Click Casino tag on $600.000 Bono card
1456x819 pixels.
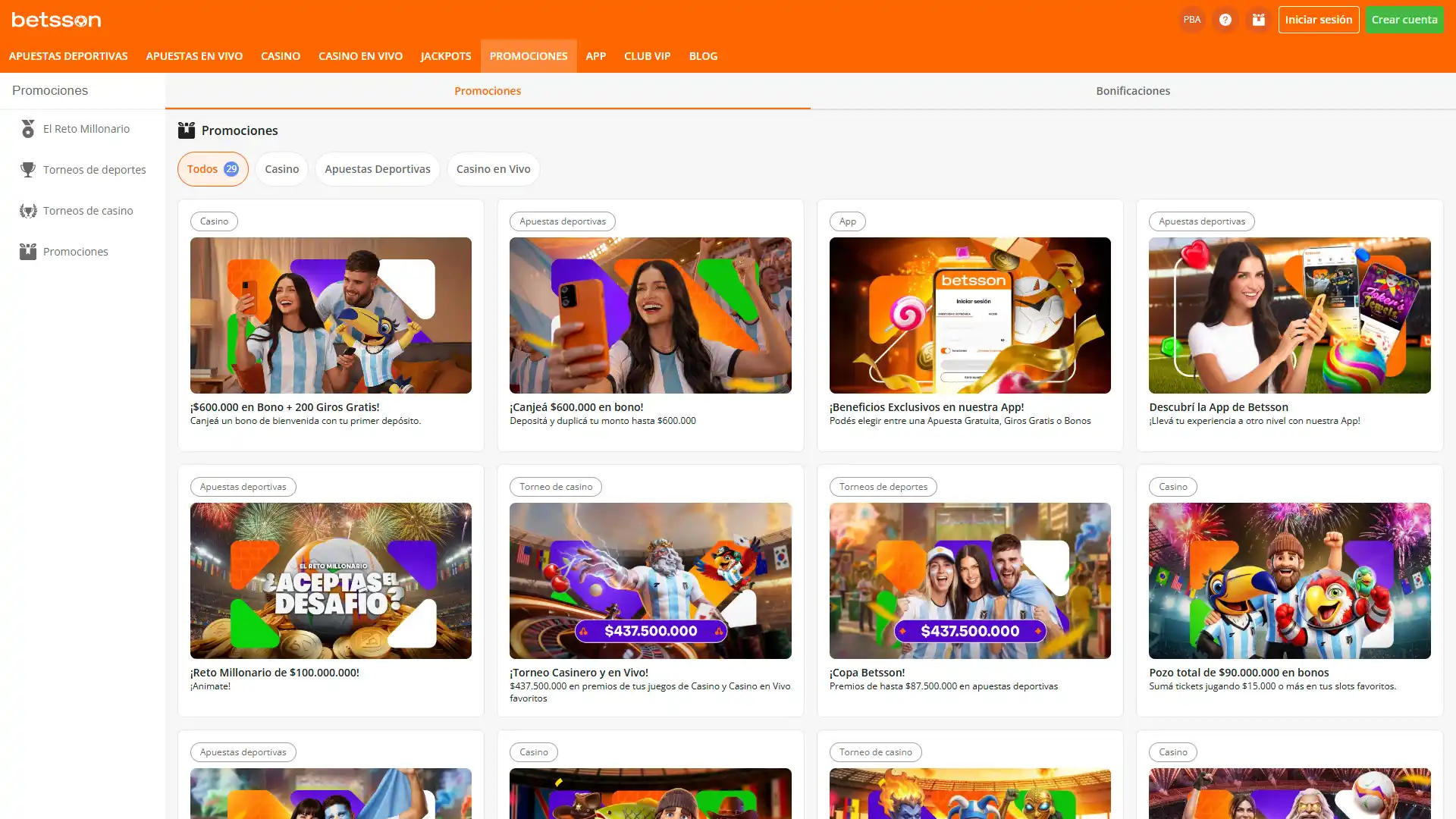214,221
